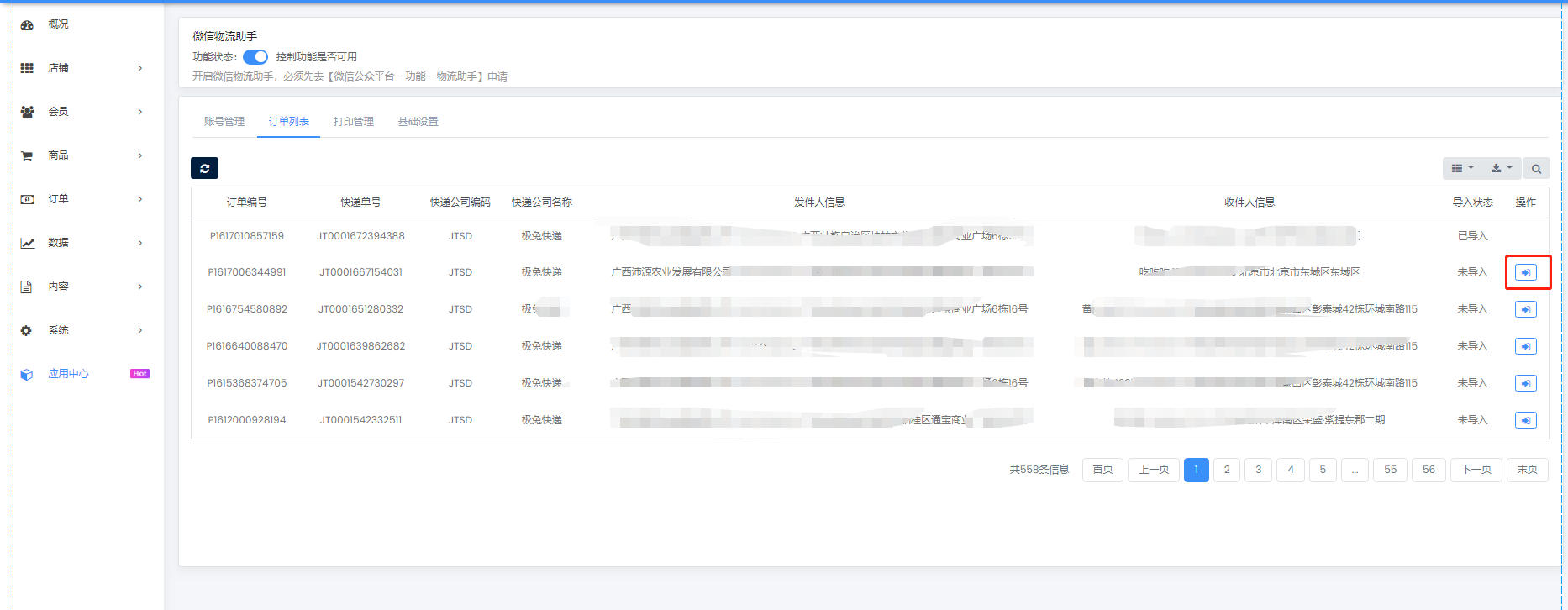Screen dimensions: 1568x610
Task: Toggle the 功能状态 switch off
Action: tap(255, 57)
